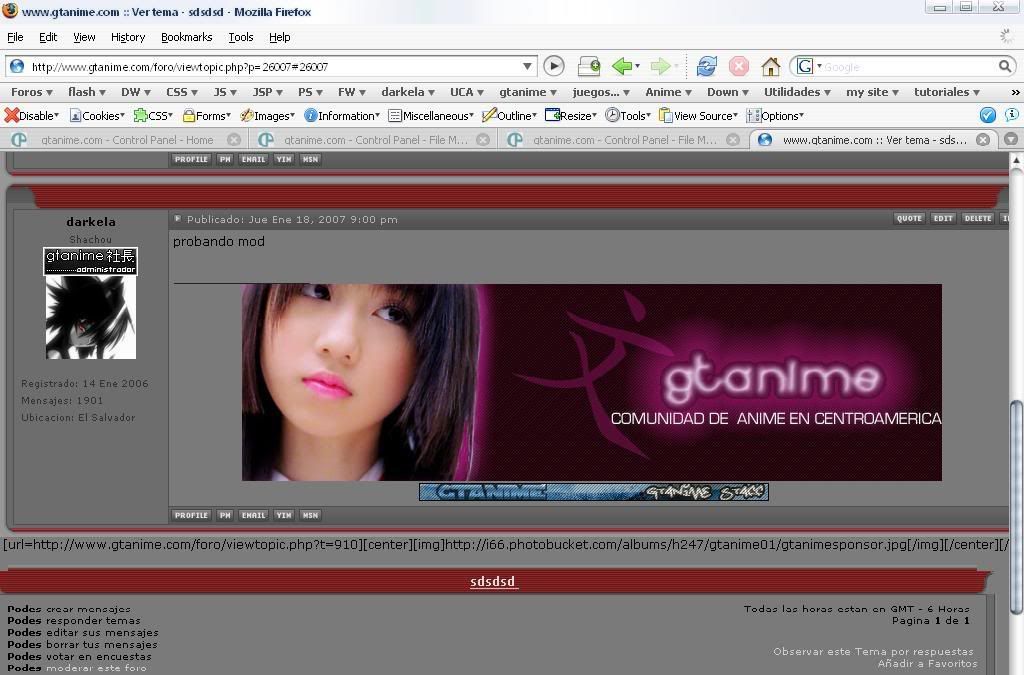1024x675 pixels.
Task: Click Añadir a Favoritos link
Action: click(927, 663)
